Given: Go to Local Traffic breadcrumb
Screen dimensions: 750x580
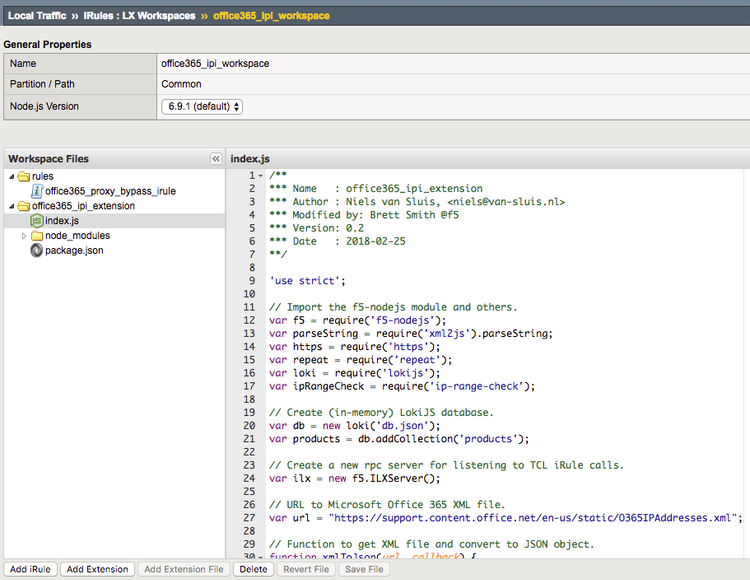Looking at the screenshot, I should pyautogui.click(x=37, y=16).
